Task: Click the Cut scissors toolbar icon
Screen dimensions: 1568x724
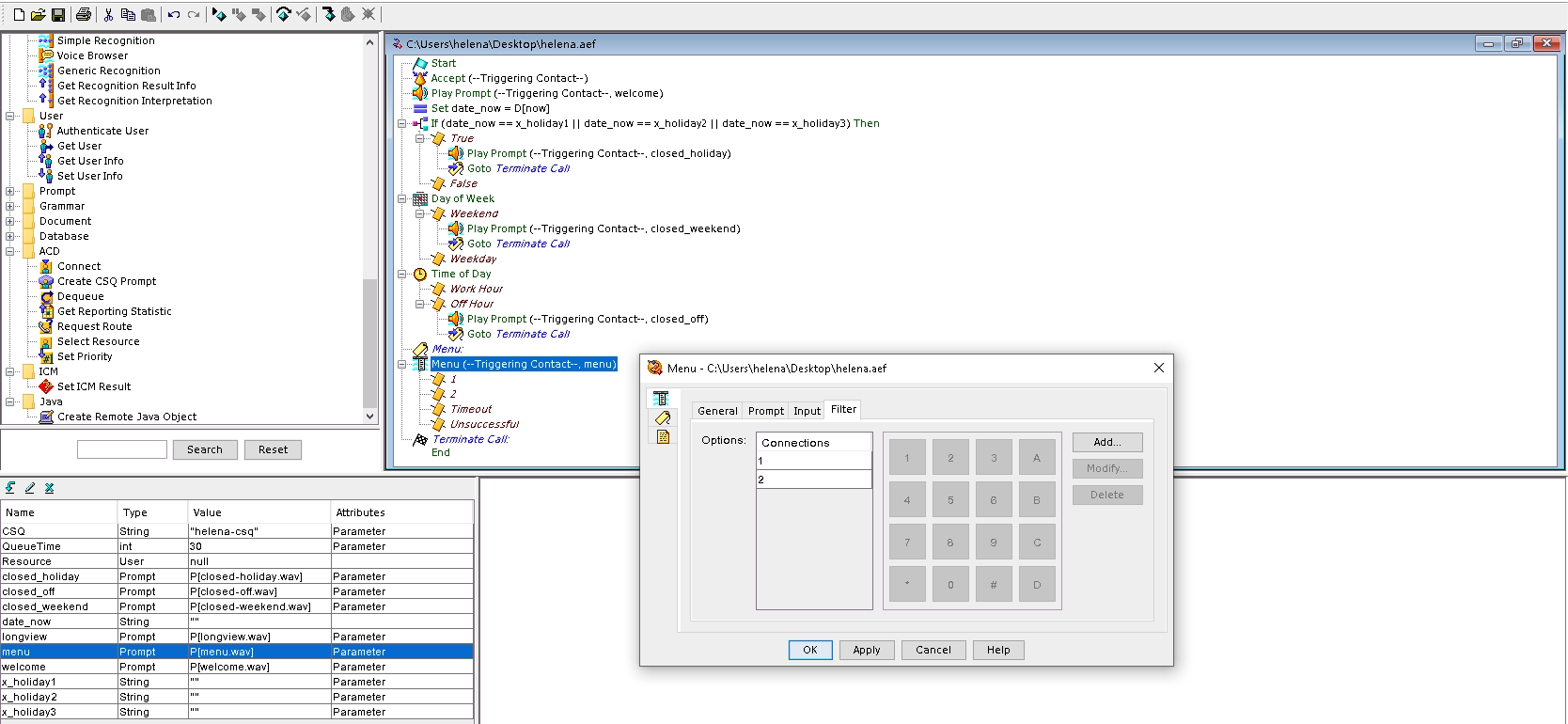Action: click(x=108, y=14)
